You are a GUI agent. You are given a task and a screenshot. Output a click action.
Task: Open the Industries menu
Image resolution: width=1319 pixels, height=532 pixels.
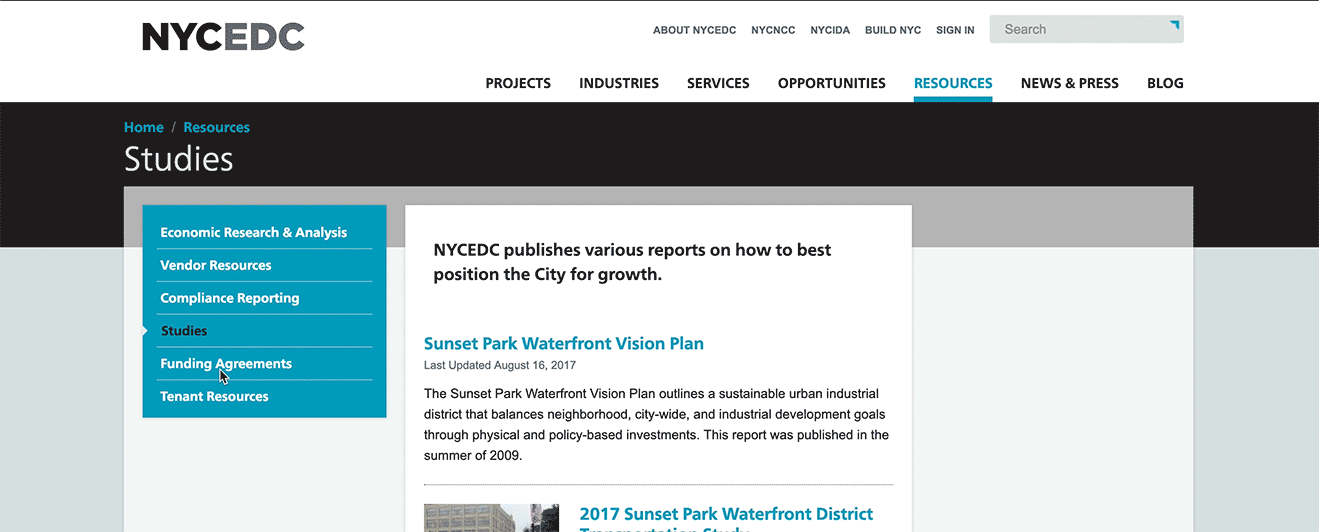coord(619,83)
